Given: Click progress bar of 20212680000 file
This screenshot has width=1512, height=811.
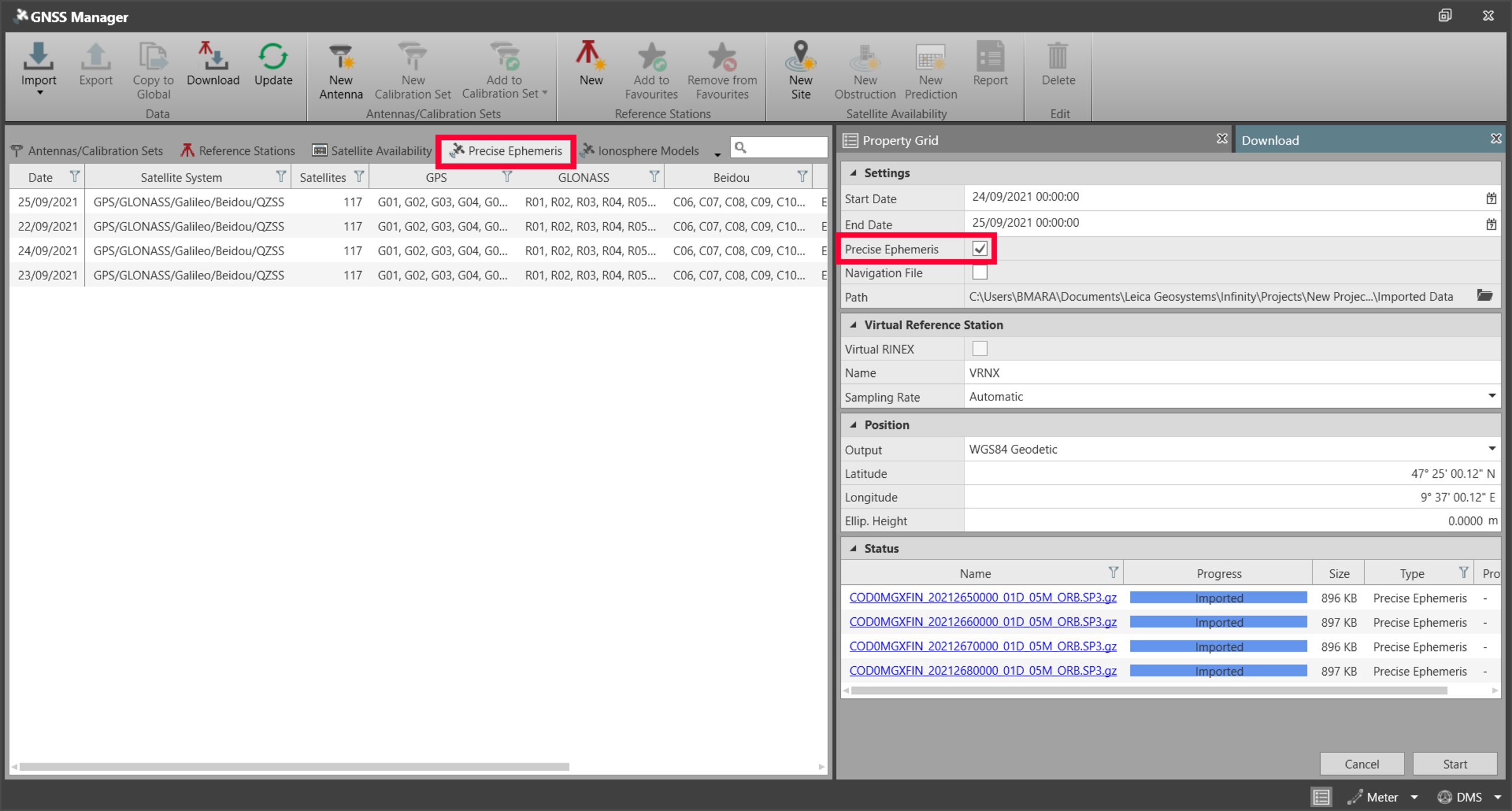Looking at the screenshot, I should click(x=1218, y=671).
